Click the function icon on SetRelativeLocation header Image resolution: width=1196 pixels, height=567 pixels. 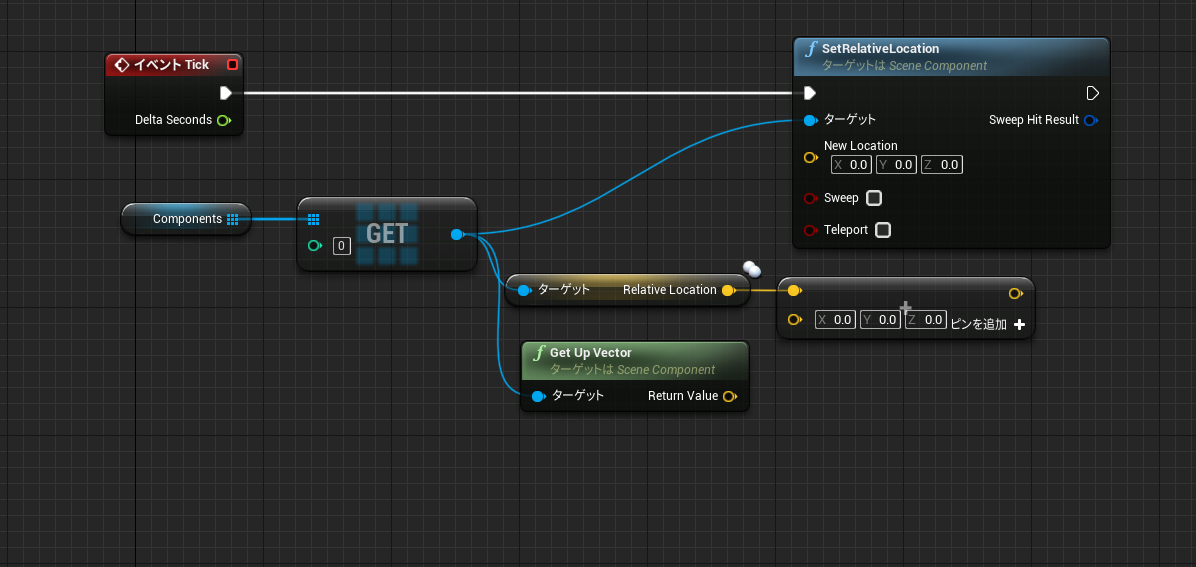tap(811, 50)
